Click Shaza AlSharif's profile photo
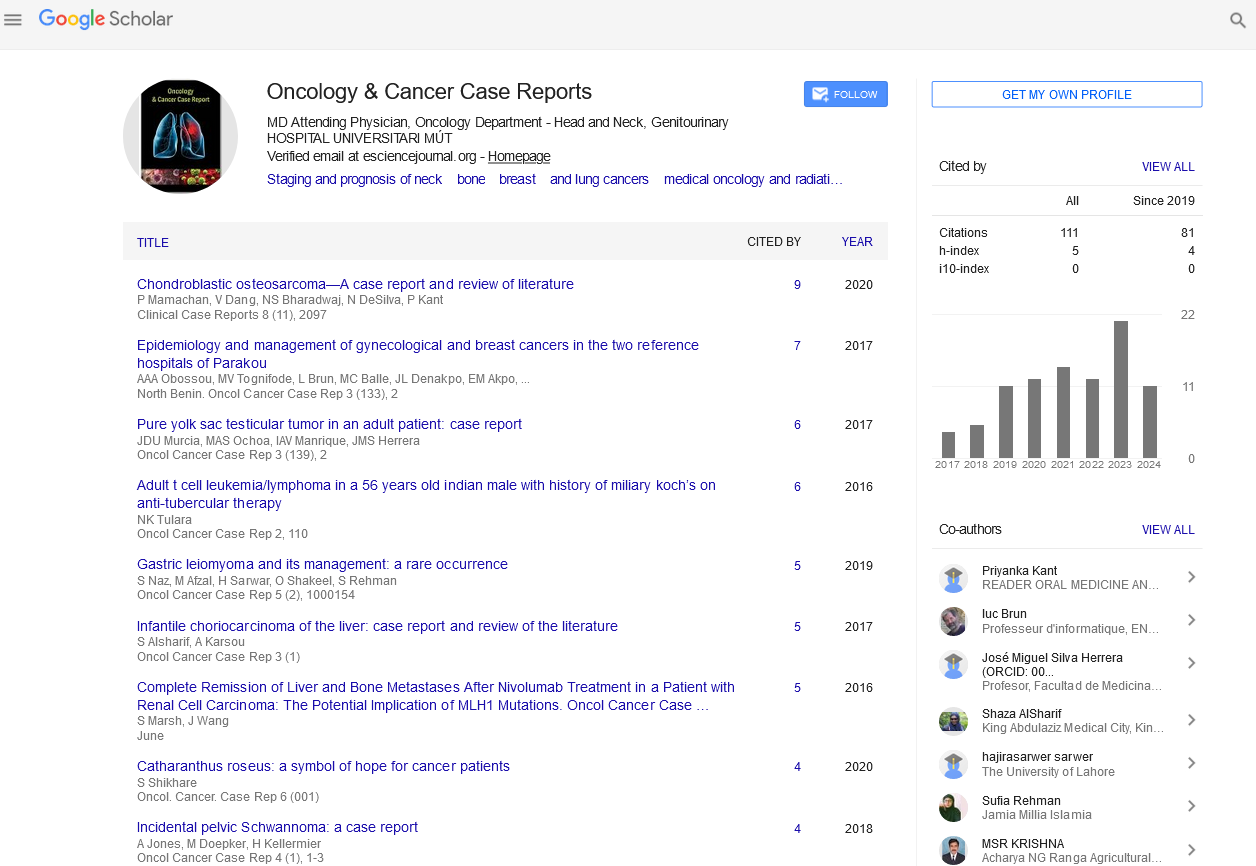Image resolution: width=1256 pixels, height=866 pixels. click(x=954, y=721)
